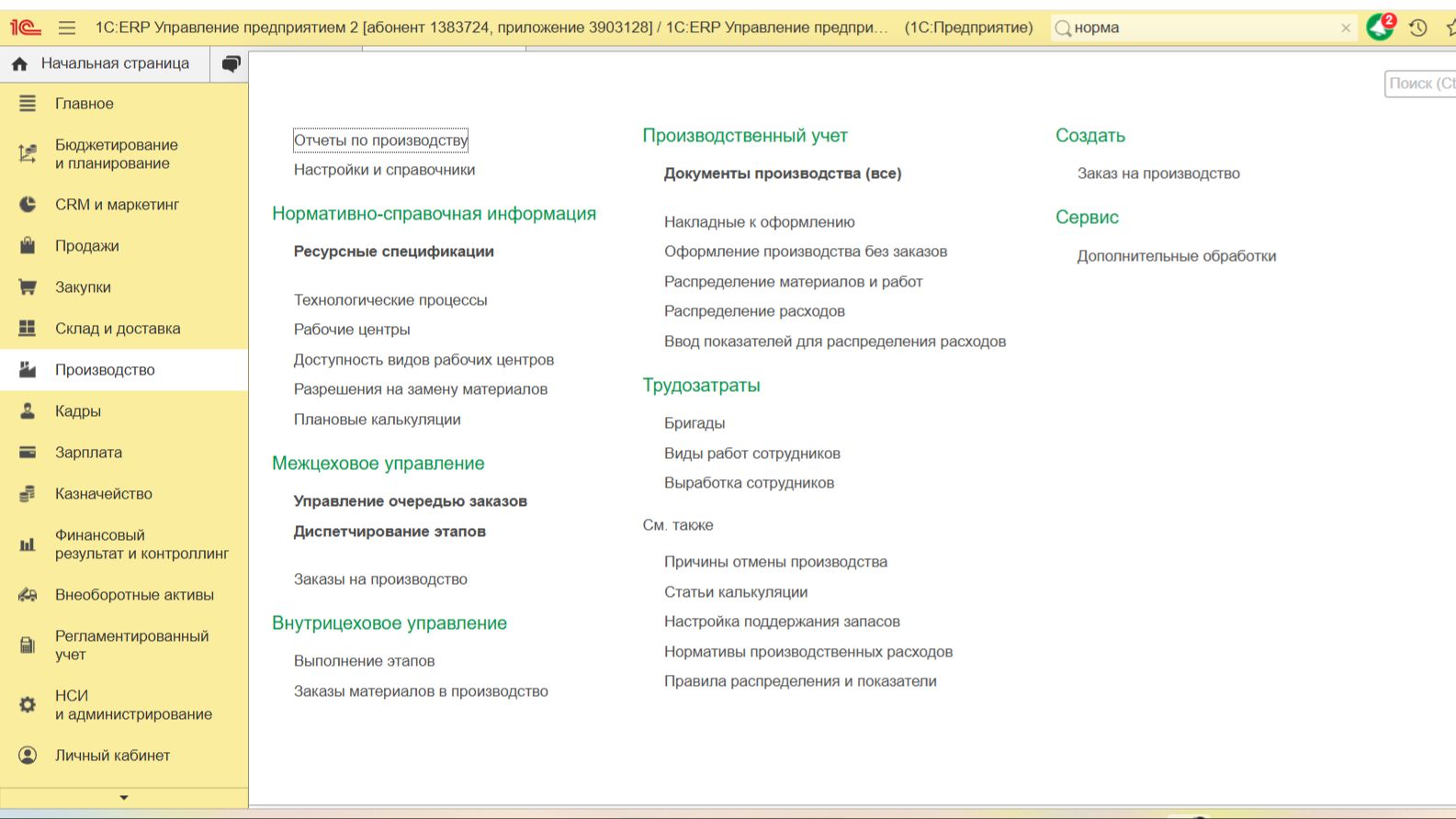Click the search magnifier icon
1456x819 pixels.
1063,28
